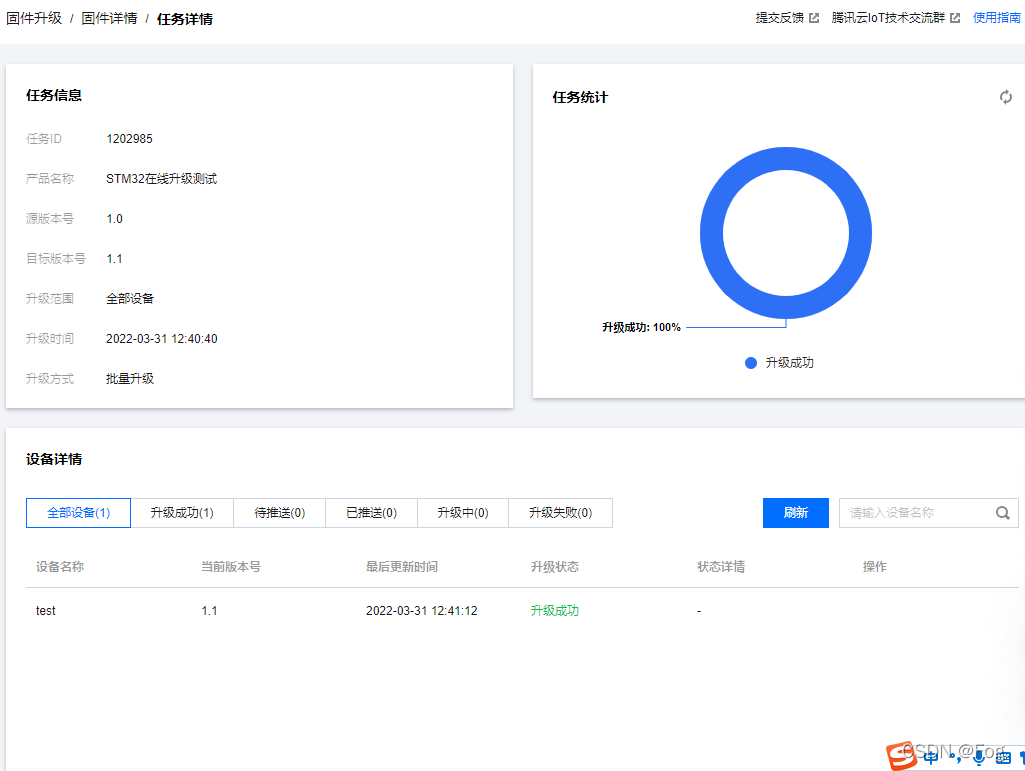Click target version 1.1 link
Viewport: 1025px width, 771px height.
pos(113,258)
